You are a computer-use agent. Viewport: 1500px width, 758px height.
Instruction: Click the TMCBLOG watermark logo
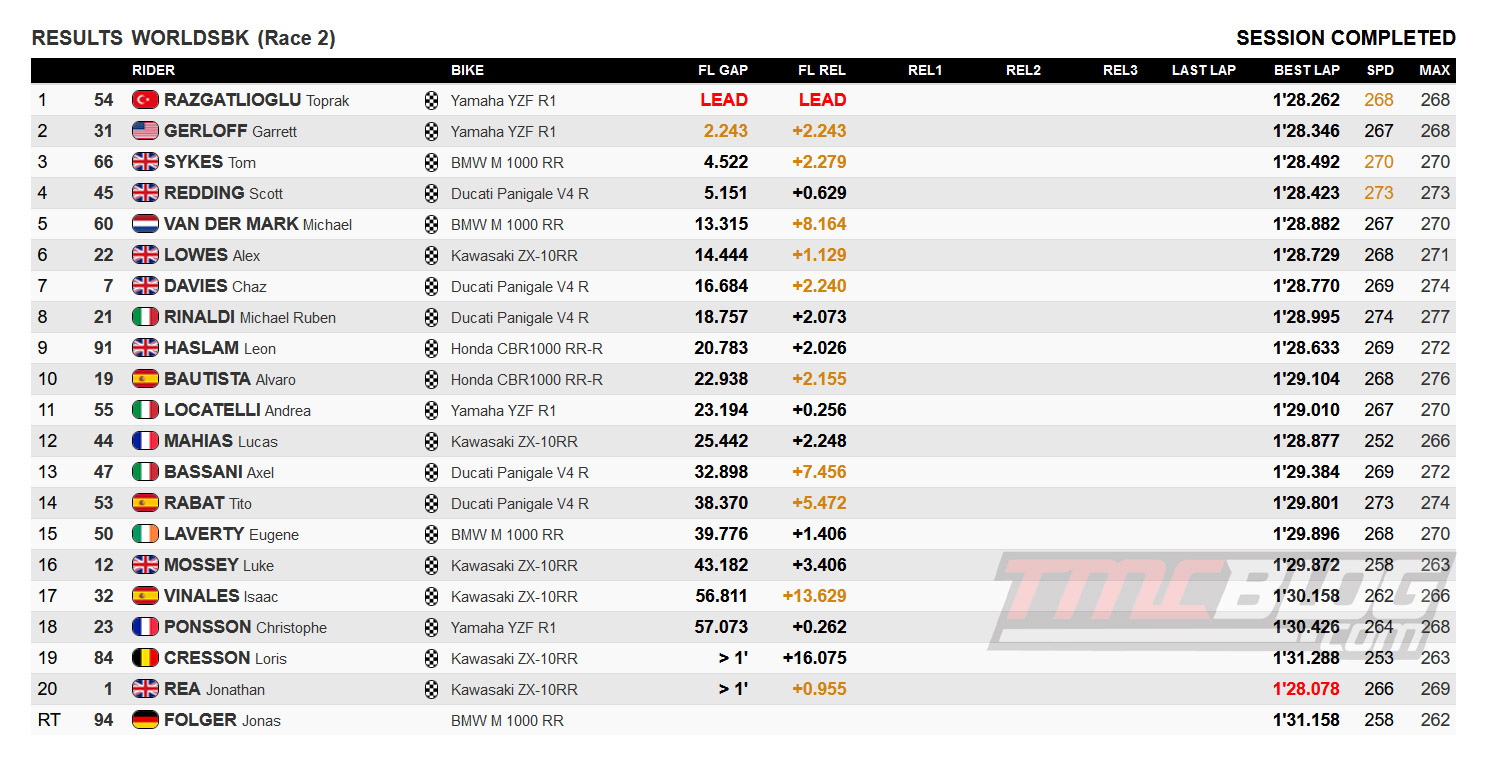pos(1221,604)
